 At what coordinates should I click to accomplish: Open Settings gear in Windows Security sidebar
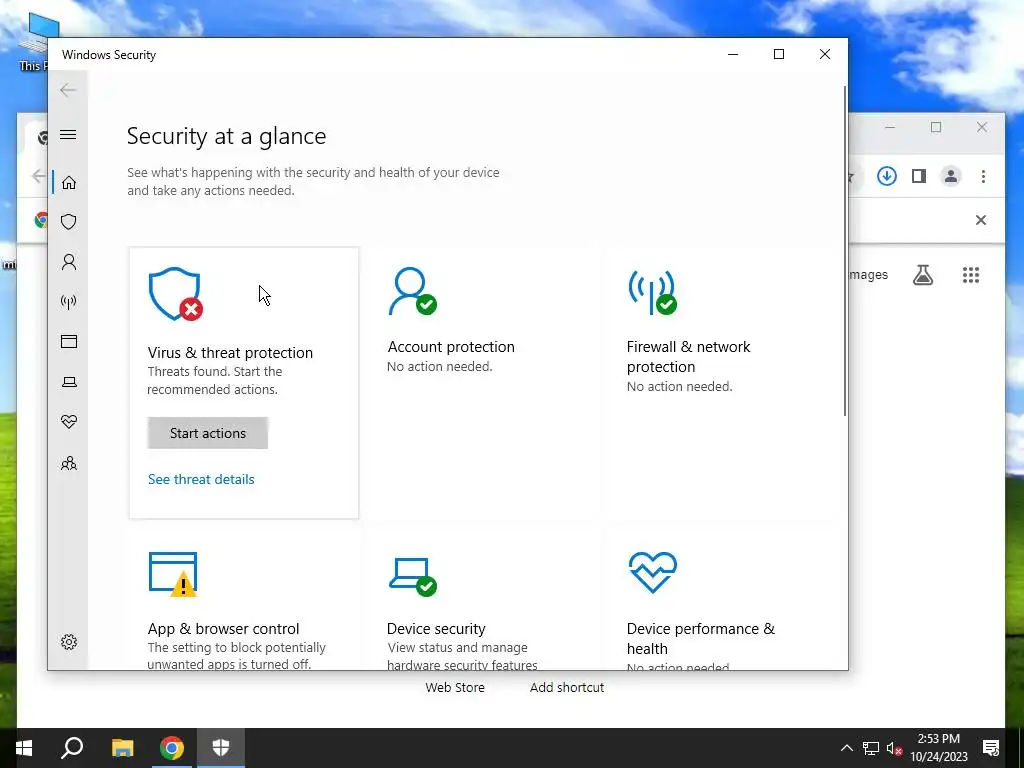tap(69, 642)
